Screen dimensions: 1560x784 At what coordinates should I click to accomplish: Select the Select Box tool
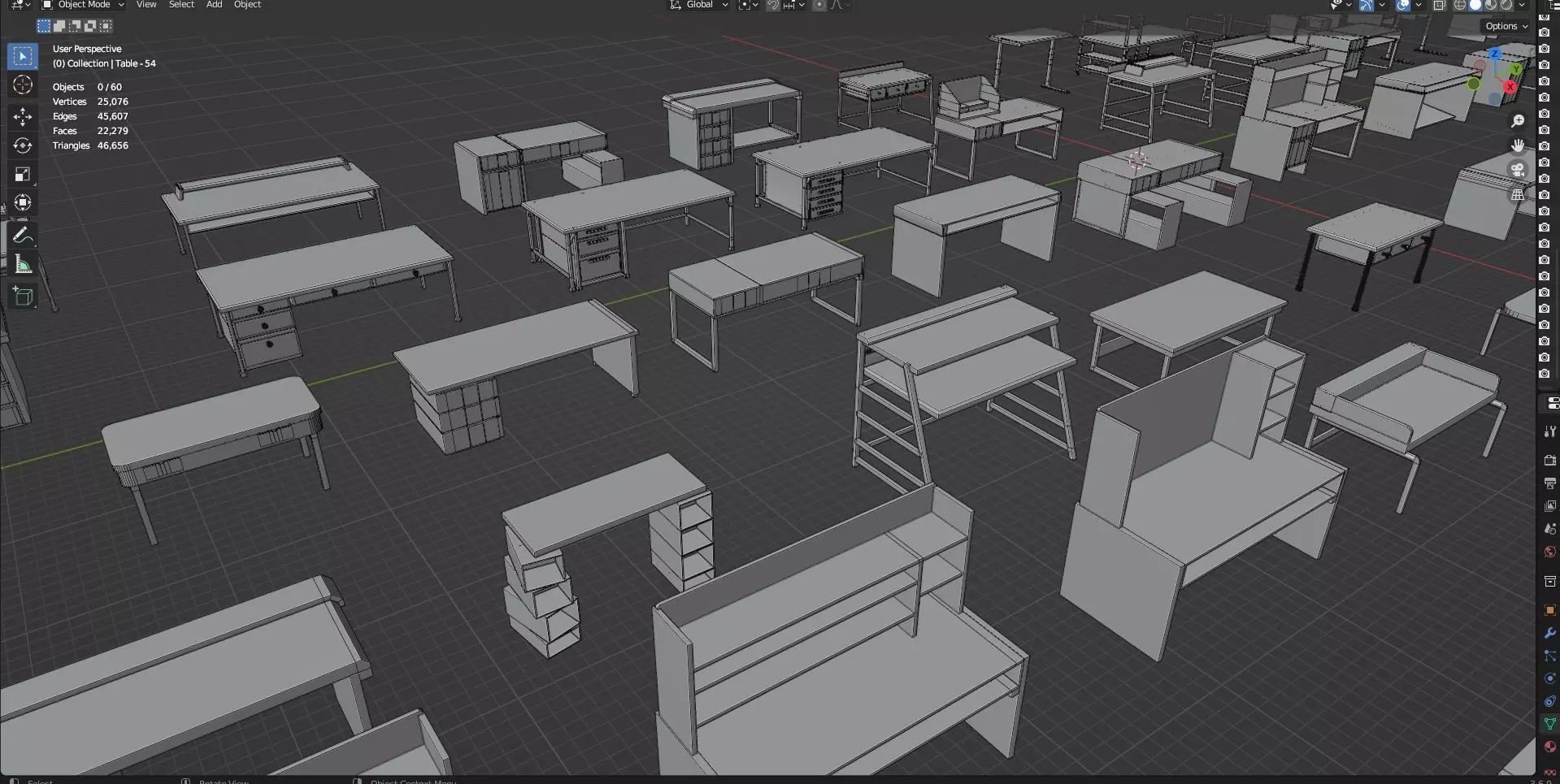pyautogui.click(x=23, y=56)
